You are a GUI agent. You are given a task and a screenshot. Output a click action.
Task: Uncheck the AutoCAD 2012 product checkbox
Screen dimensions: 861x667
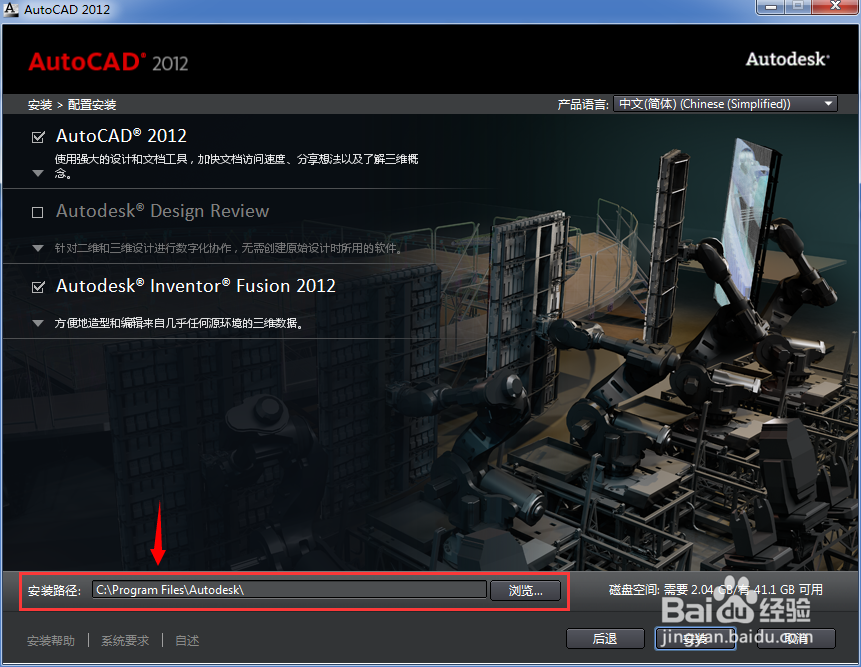point(38,137)
